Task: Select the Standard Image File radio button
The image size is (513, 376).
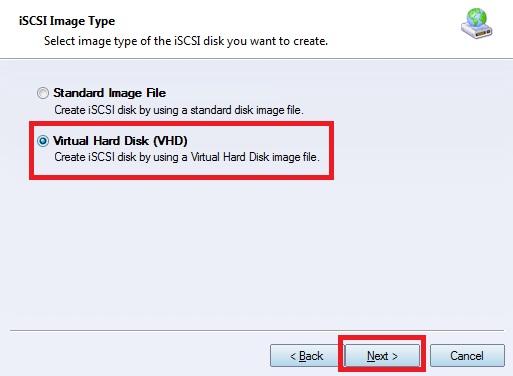Action: click(x=43, y=93)
